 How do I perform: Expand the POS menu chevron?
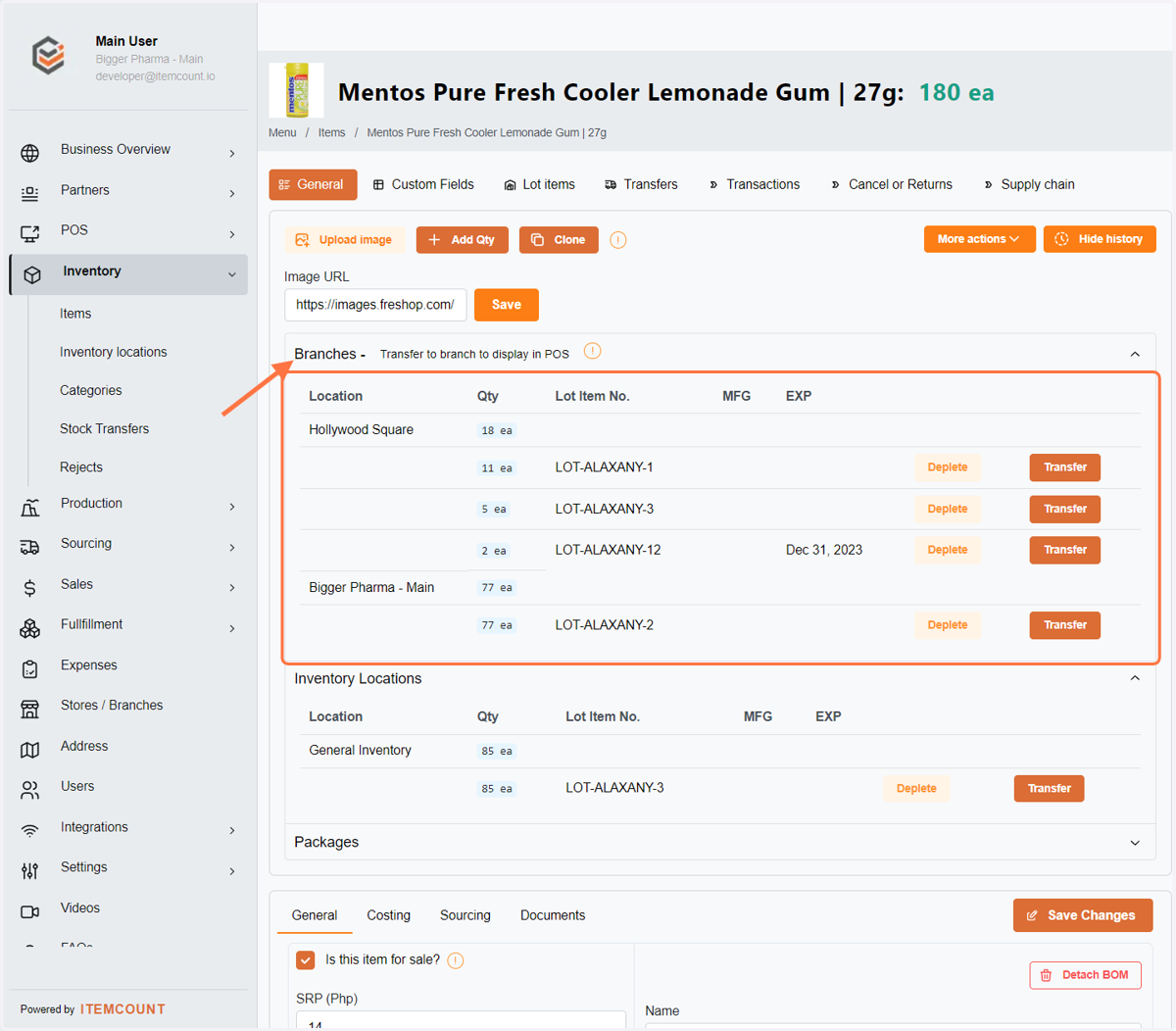tap(232, 234)
